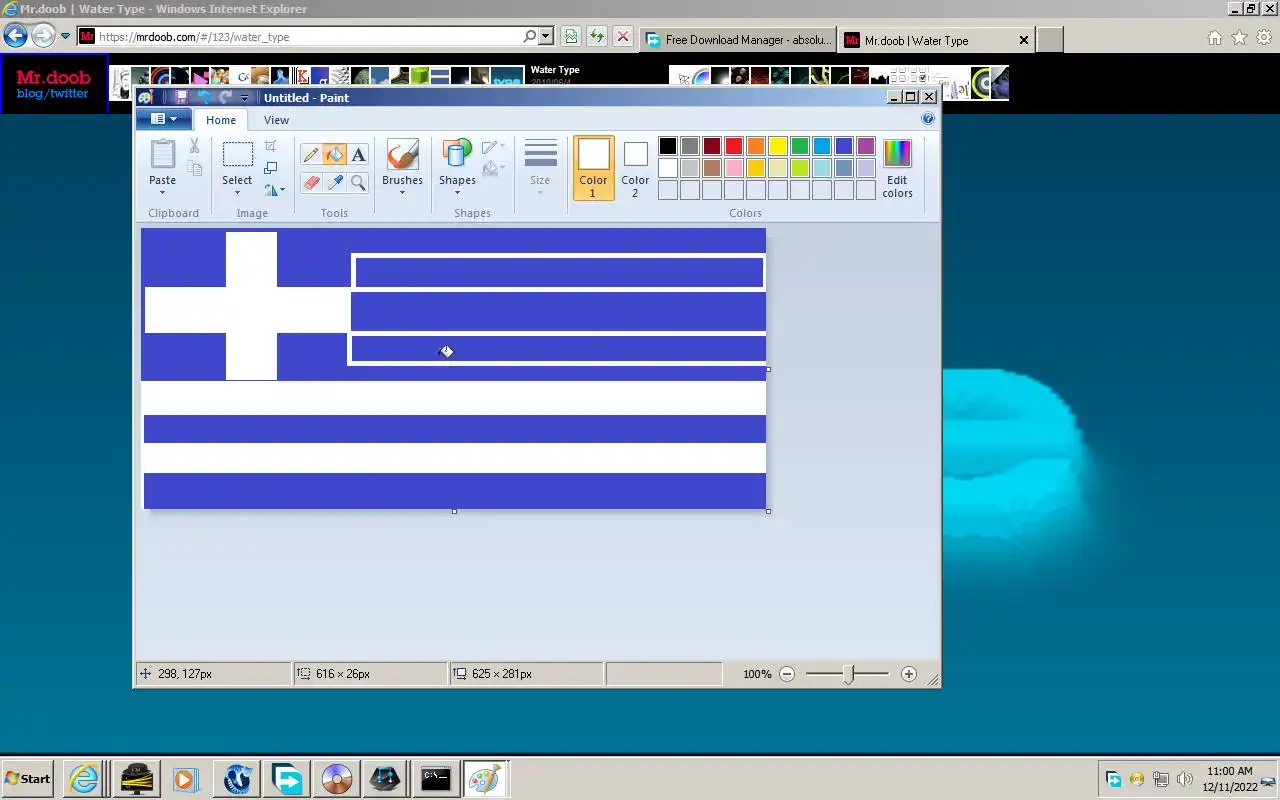Click the Shapes gallery icon
Viewport: 1280px width, 800px height.
coord(457,155)
